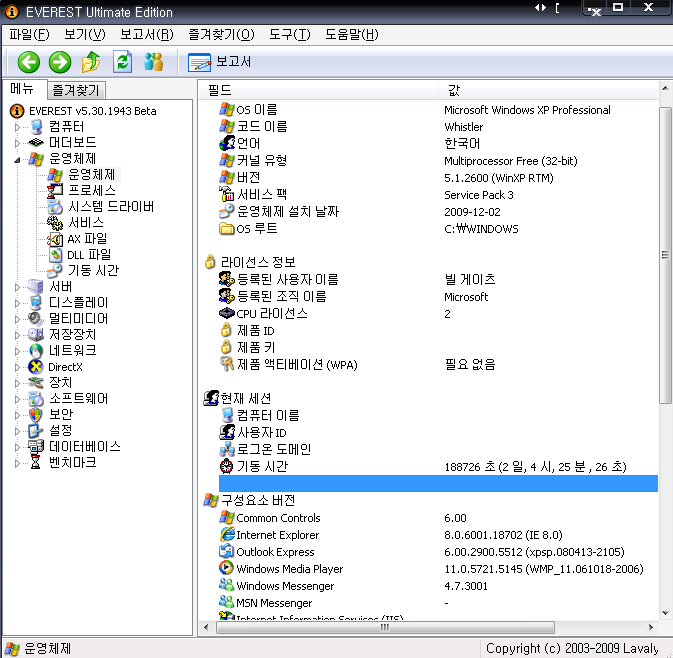This screenshot has height=658, width=673.
Task: Expand the 벤치마크 tree node
Action: tap(17, 463)
